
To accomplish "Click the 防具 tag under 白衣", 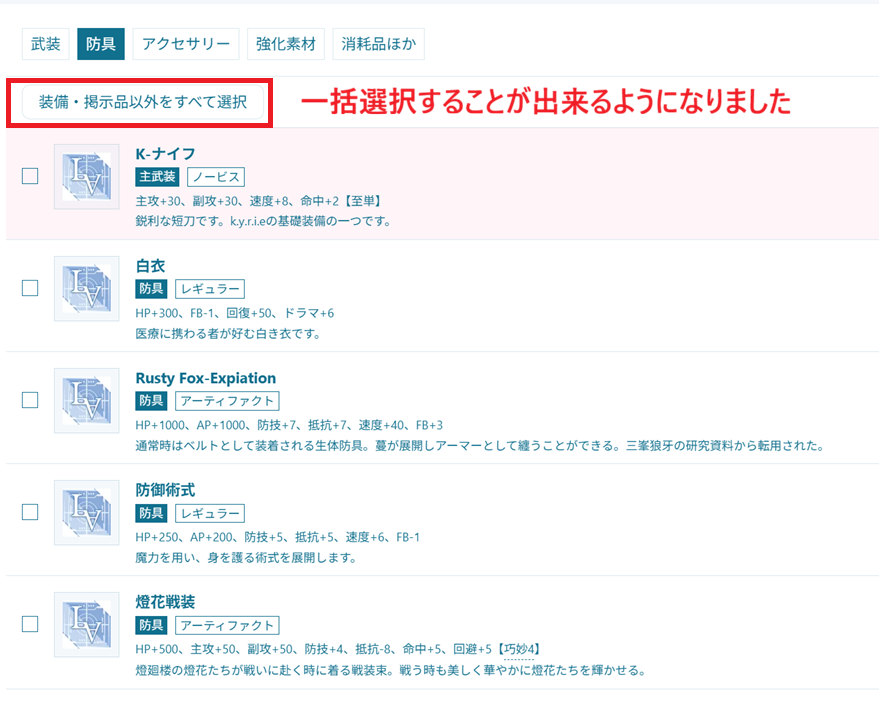I will point(151,289).
